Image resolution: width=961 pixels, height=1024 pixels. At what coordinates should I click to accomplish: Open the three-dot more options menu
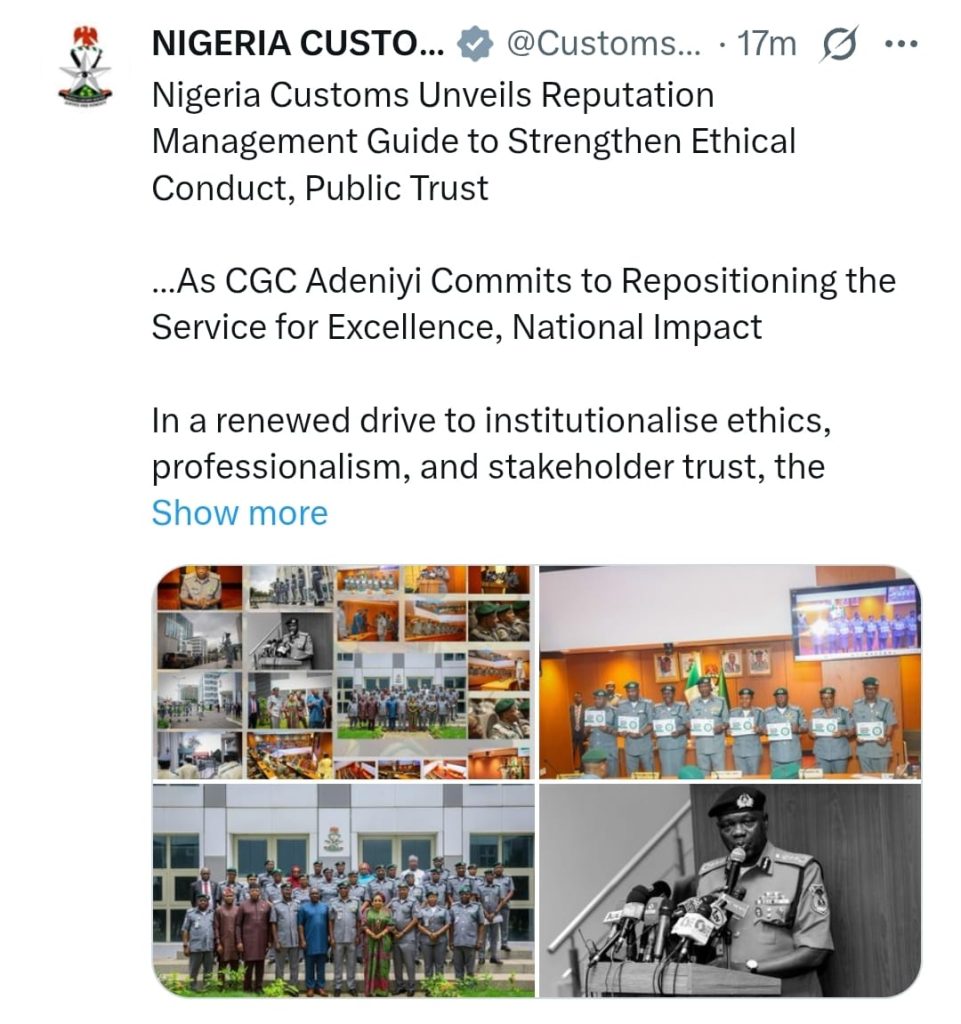click(901, 44)
